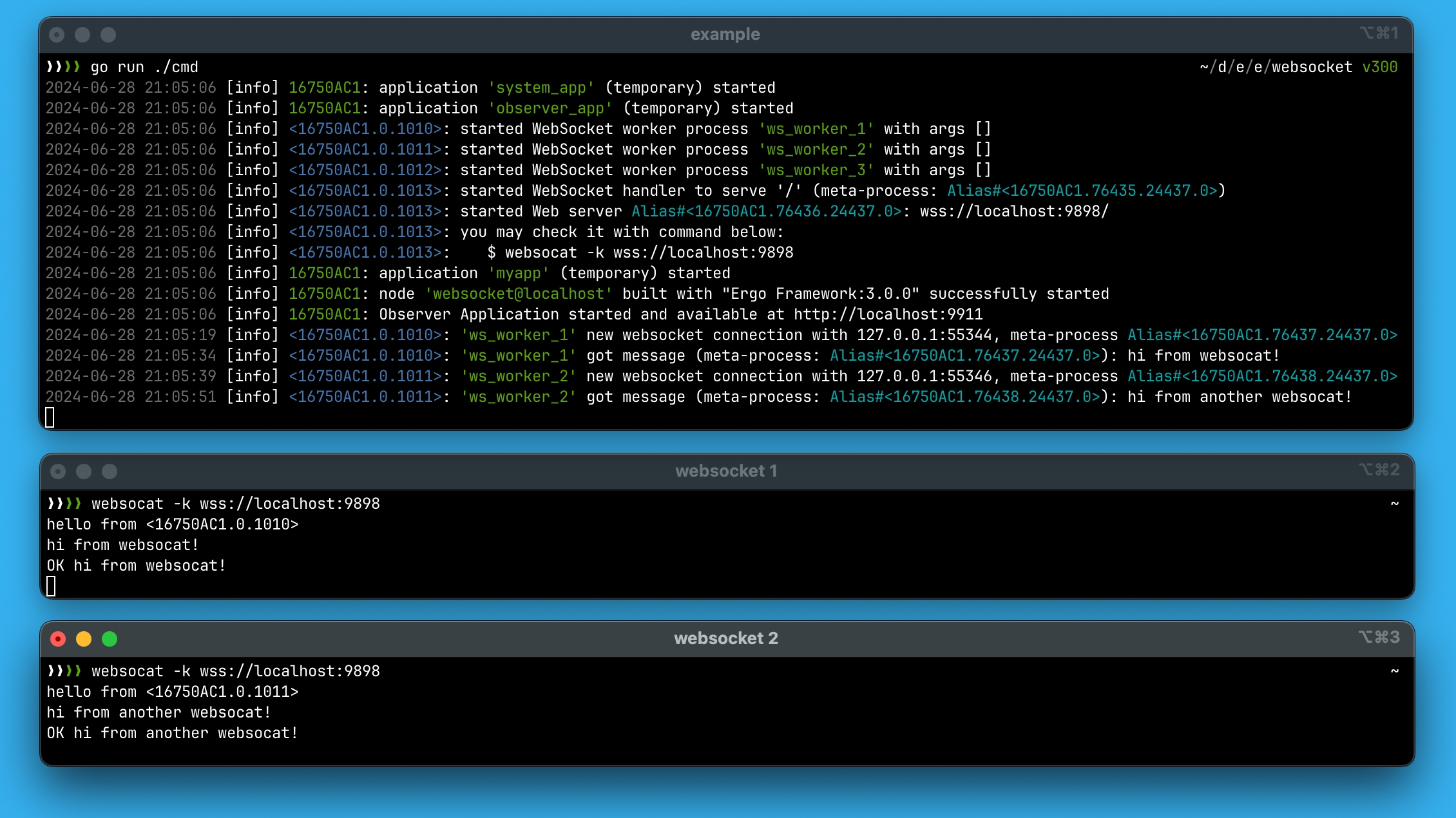Click the third gray dot of example window
The image size is (1456, 818).
[x=108, y=35]
